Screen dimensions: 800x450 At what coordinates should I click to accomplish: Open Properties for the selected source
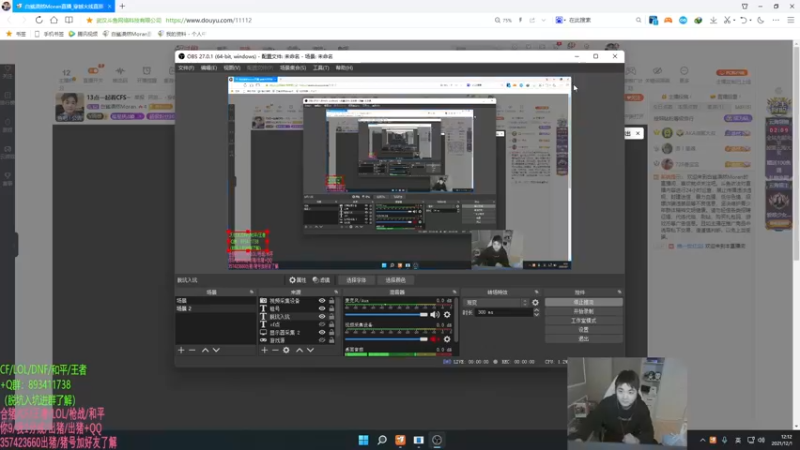coord(298,280)
